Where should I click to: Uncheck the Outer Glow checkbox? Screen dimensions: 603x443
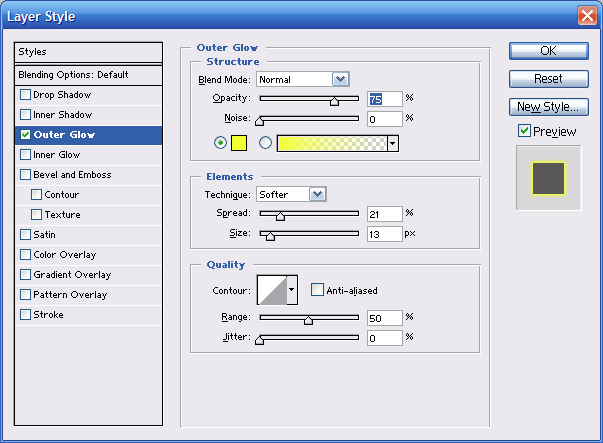click(x=25, y=135)
